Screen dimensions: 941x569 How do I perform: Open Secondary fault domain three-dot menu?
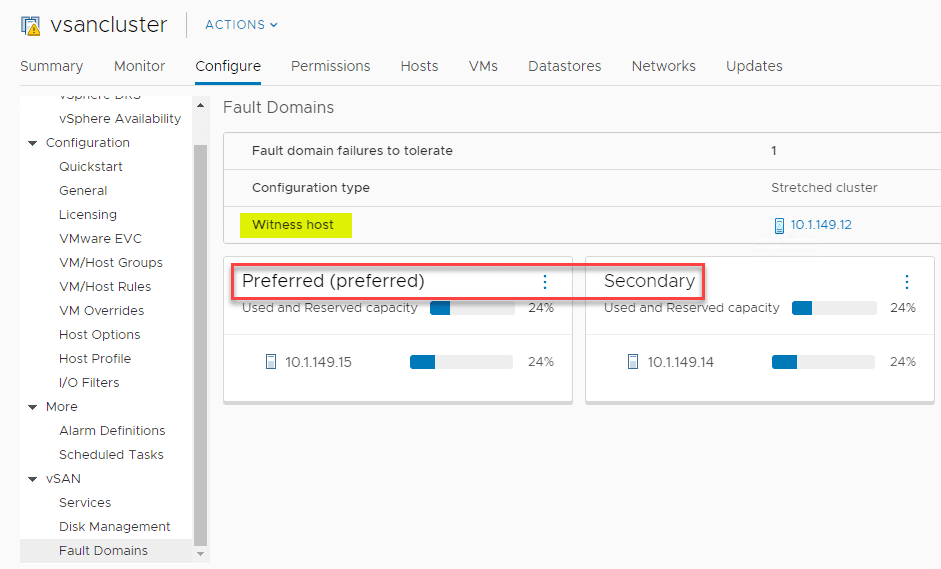coord(907,282)
